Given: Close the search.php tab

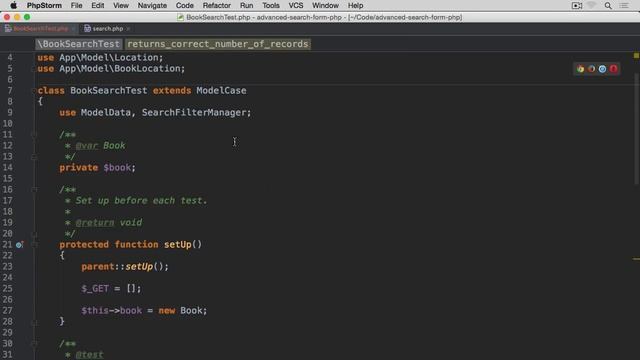Looking at the screenshot, I should [x=128, y=29].
